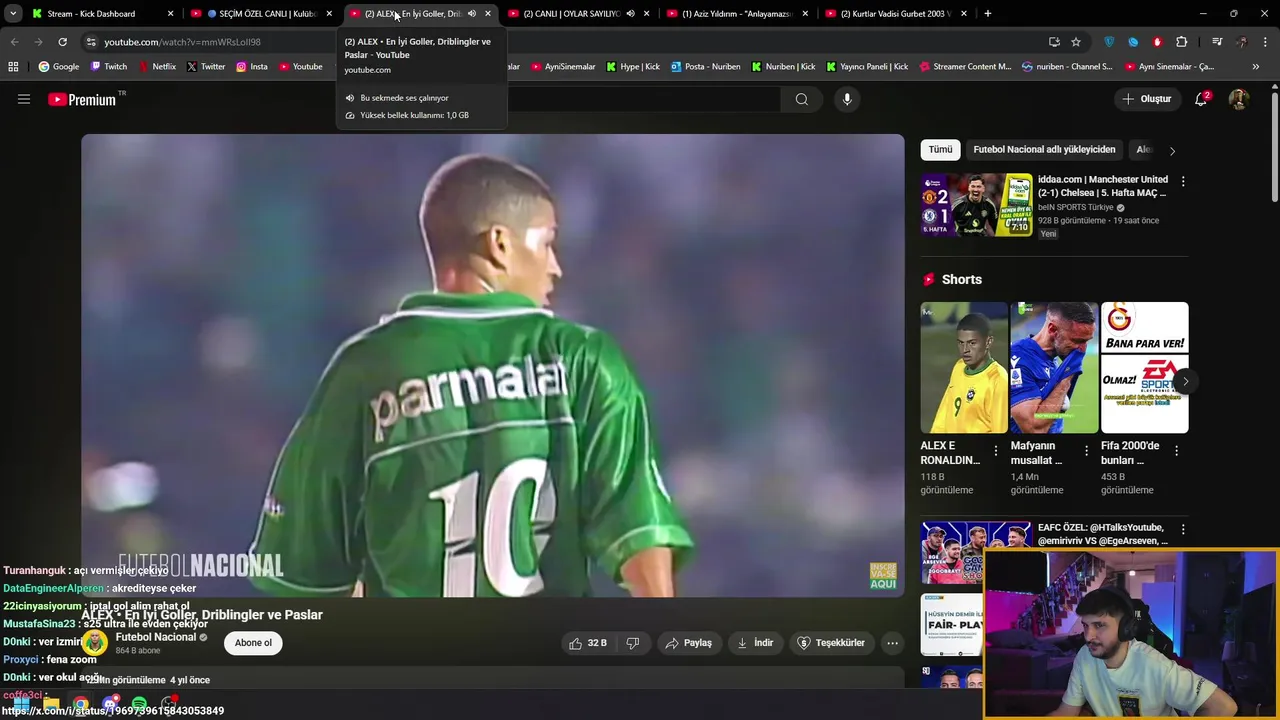The image size is (1280, 720).
Task: Subscribe with the Abone ol button
Action: click(253, 643)
